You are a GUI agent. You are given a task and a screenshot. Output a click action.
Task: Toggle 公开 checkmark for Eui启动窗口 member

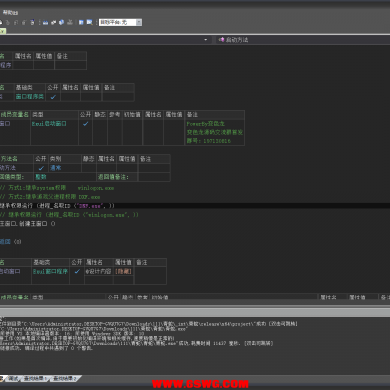click(x=86, y=124)
